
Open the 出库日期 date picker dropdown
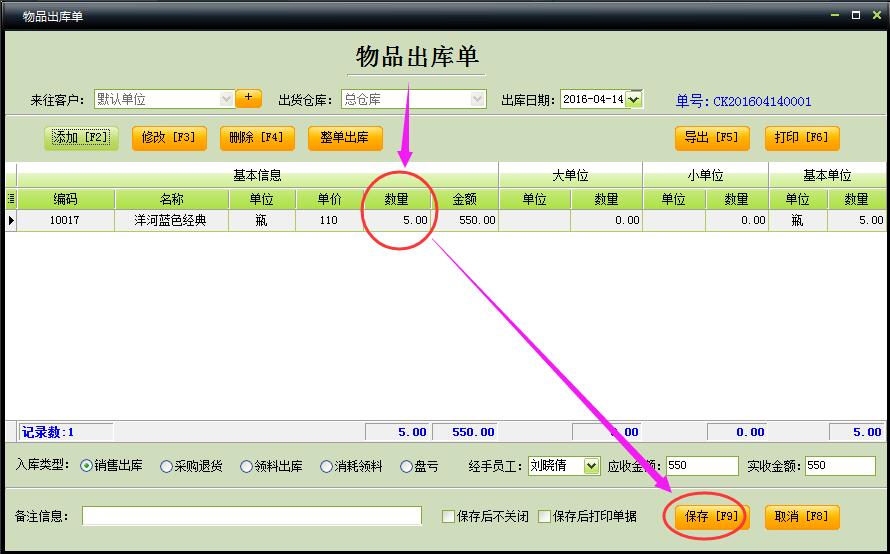pyautogui.click(x=633, y=99)
